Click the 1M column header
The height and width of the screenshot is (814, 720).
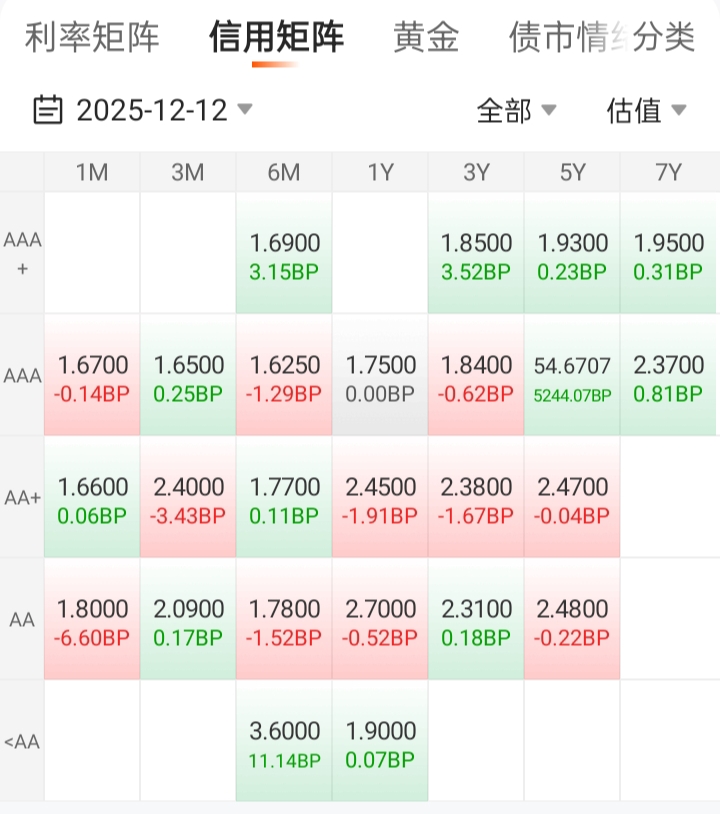[x=92, y=173]
